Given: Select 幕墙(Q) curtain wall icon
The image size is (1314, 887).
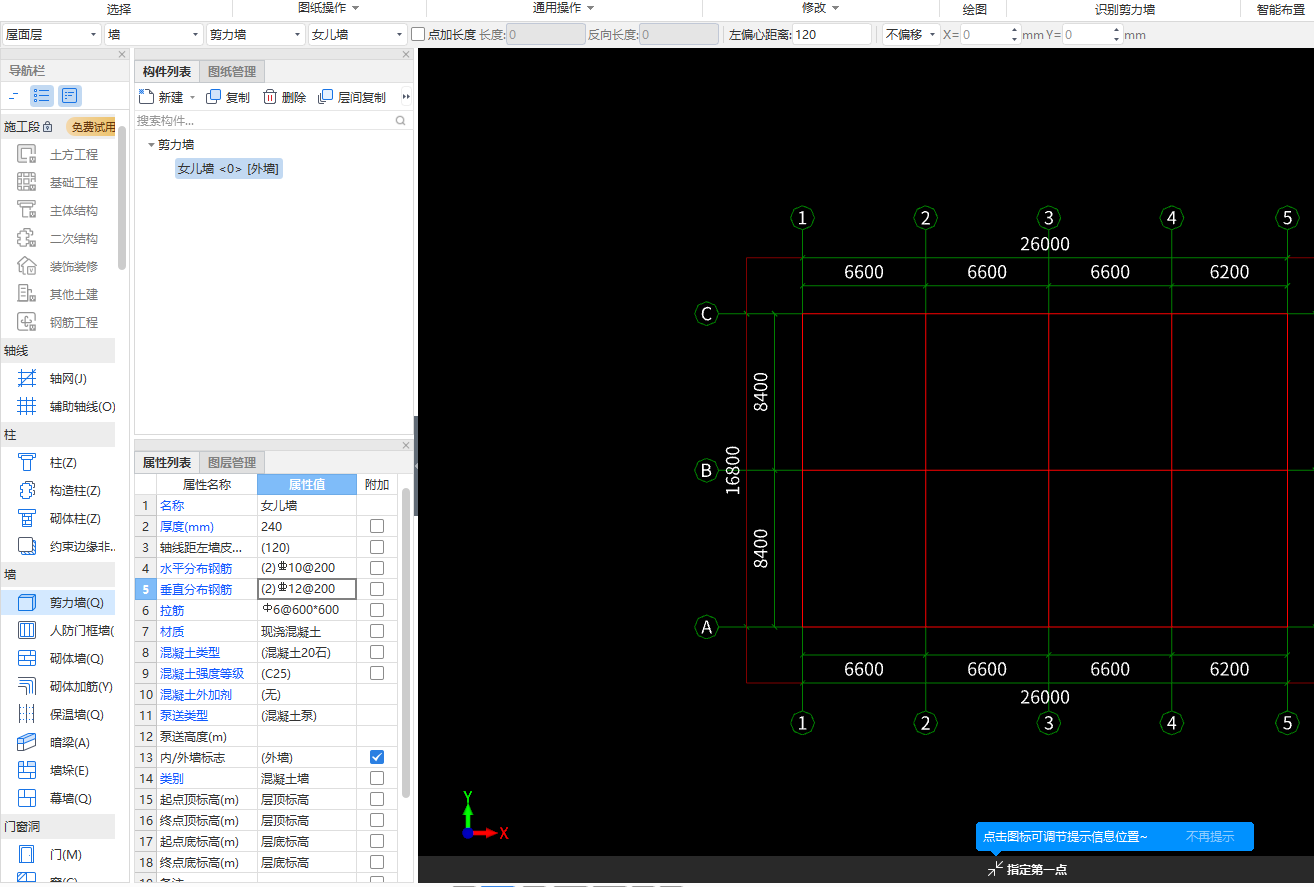Looking at the screenshot, I should click(x=28, y=799).
